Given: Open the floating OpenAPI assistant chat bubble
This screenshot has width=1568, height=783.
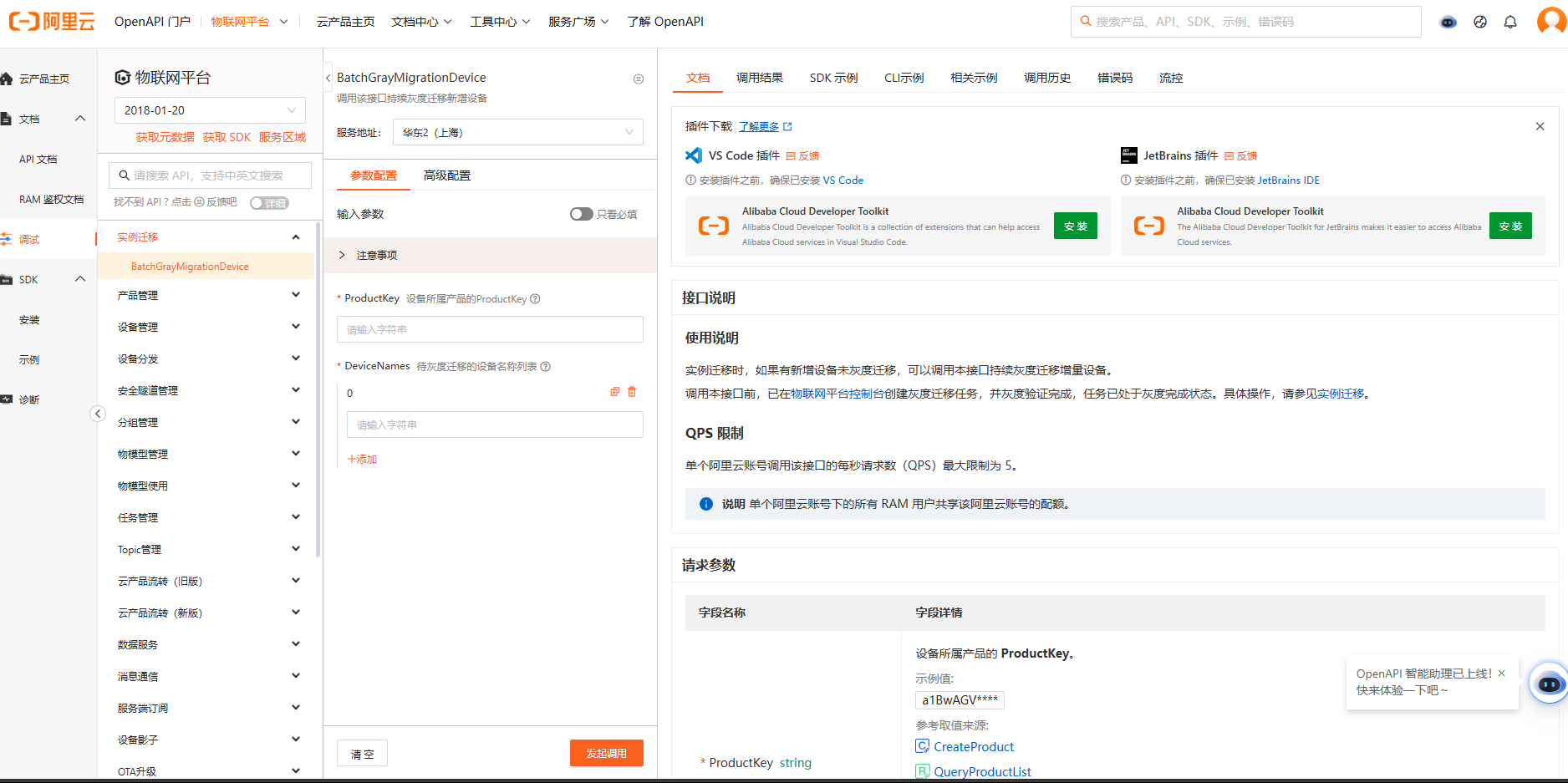Looking at the screenshot, I should point(1549,684).
